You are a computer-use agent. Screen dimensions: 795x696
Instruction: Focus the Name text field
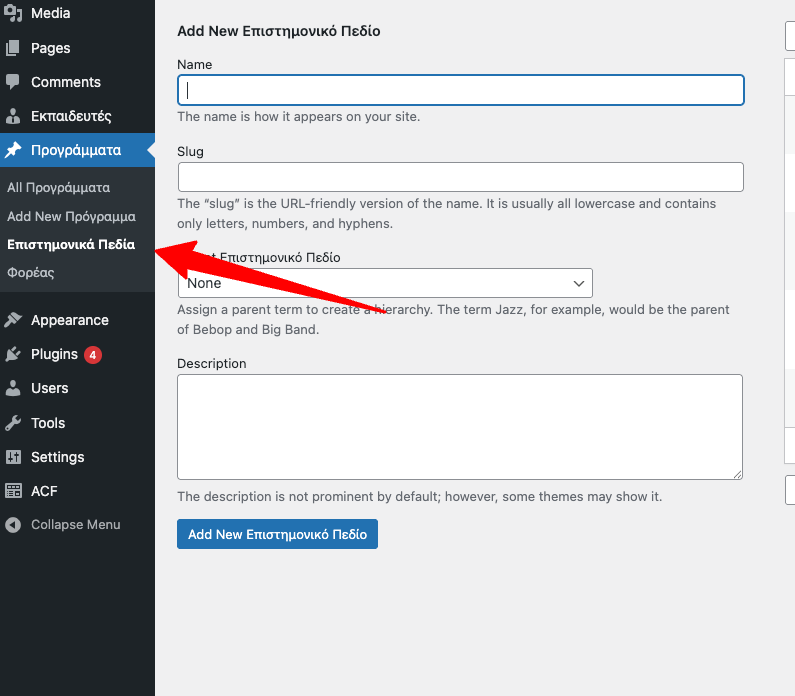460,90
